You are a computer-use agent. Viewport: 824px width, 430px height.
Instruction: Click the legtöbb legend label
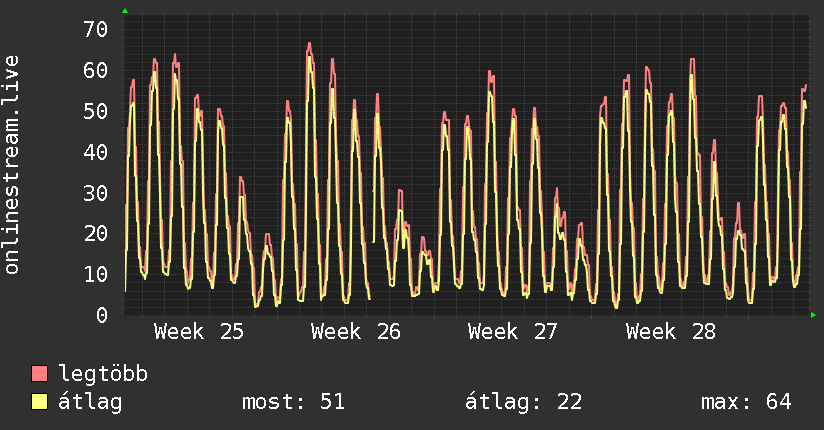(103, 373)
